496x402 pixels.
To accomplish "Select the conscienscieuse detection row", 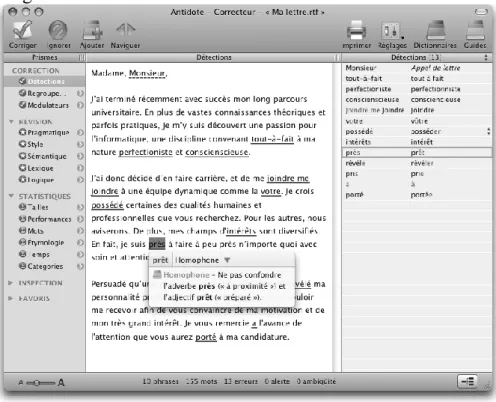I will click(417, 100).
